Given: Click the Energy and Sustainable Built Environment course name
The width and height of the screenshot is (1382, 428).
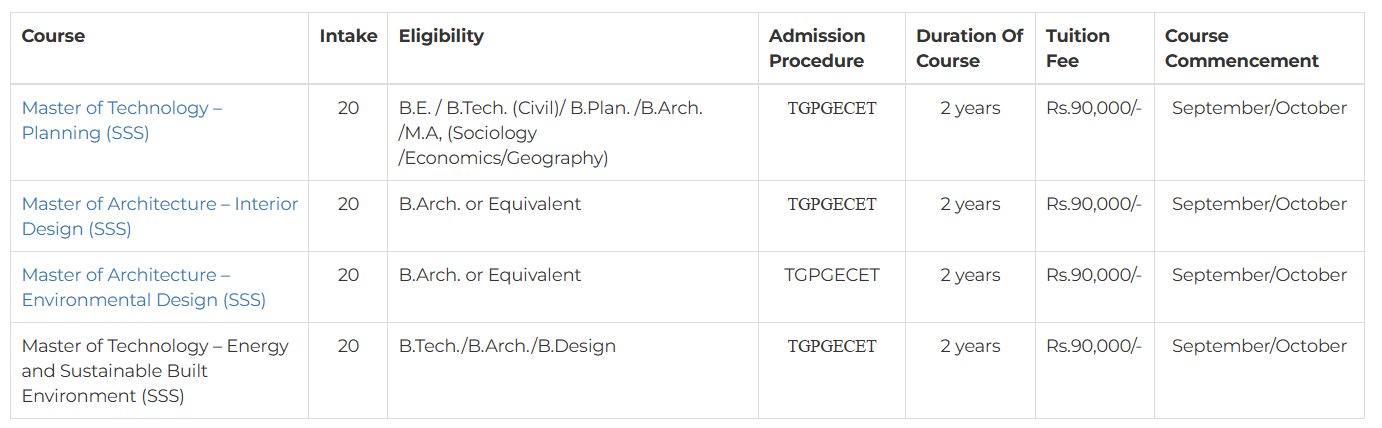Looking at the screenshot, I should pos(155,370).
